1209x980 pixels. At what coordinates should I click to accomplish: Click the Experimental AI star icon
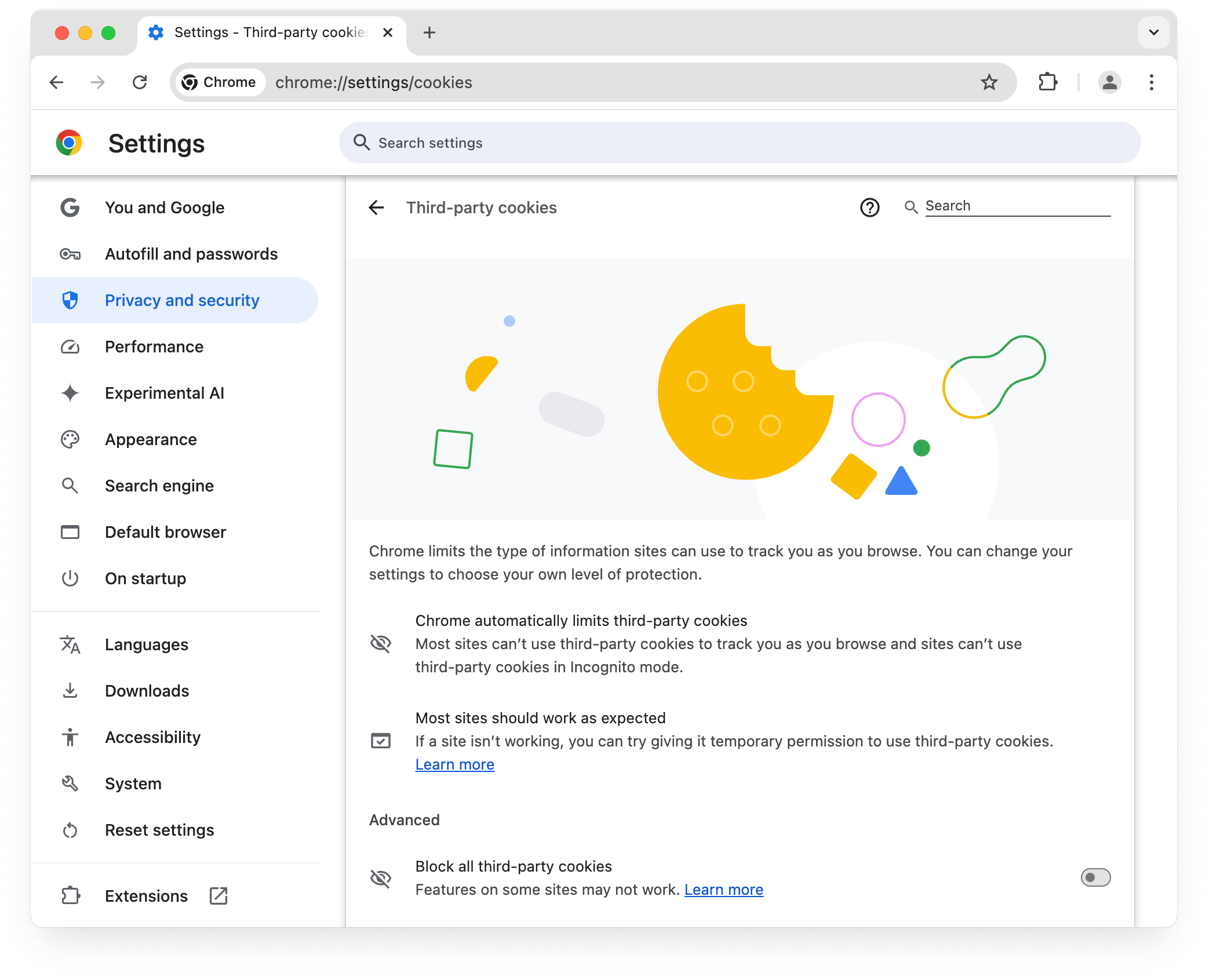click(x=71, y=393)
